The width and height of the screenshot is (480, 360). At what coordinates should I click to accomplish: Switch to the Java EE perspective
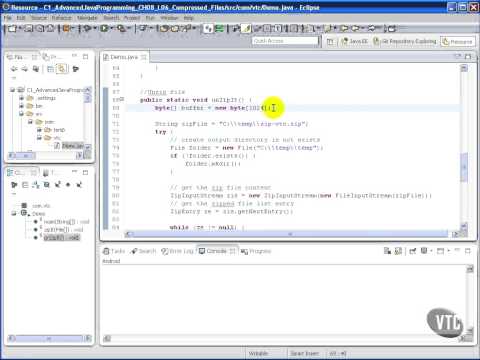(354, 42)
